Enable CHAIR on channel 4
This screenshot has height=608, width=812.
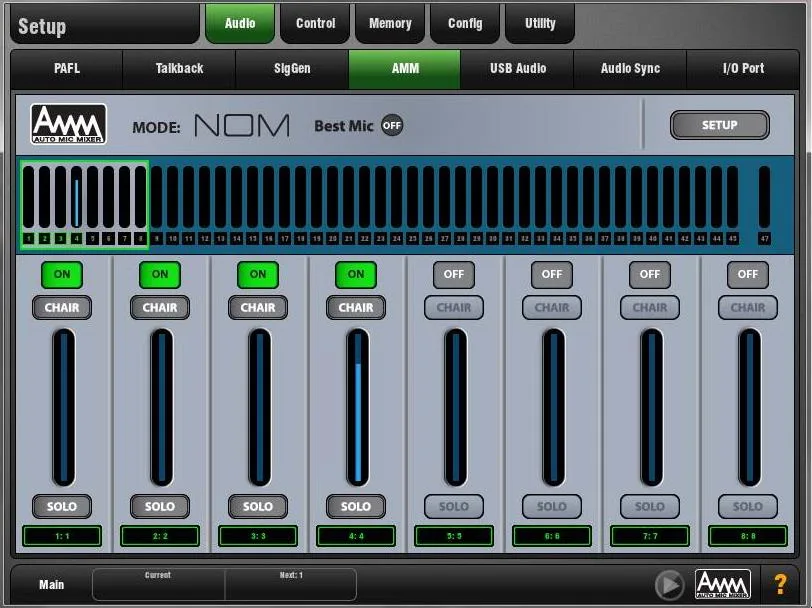click(x=355, y=308)
